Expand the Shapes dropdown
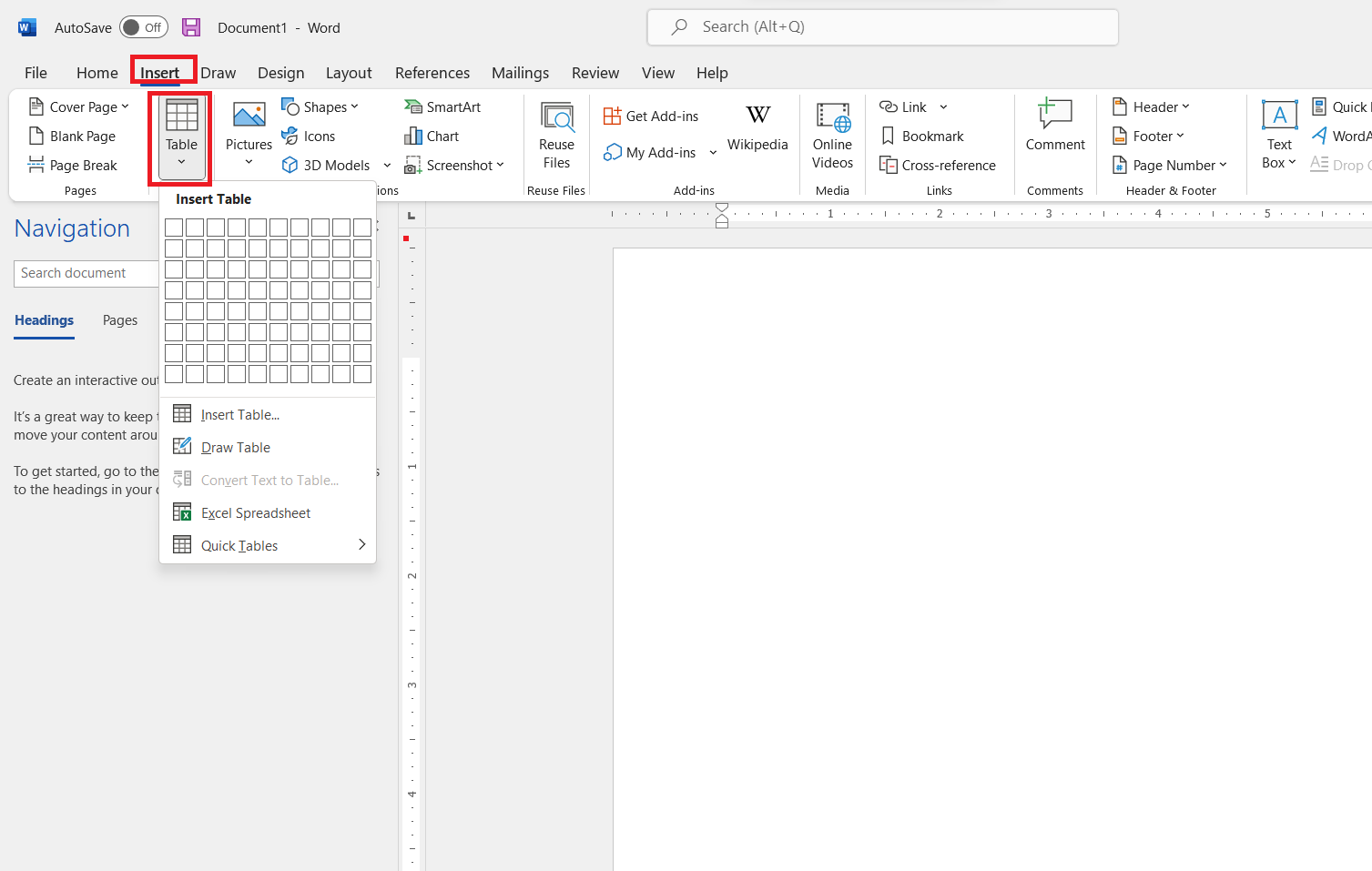This screenshot has height=871, width=1372. pyautogui.click(x=320, y=107)
